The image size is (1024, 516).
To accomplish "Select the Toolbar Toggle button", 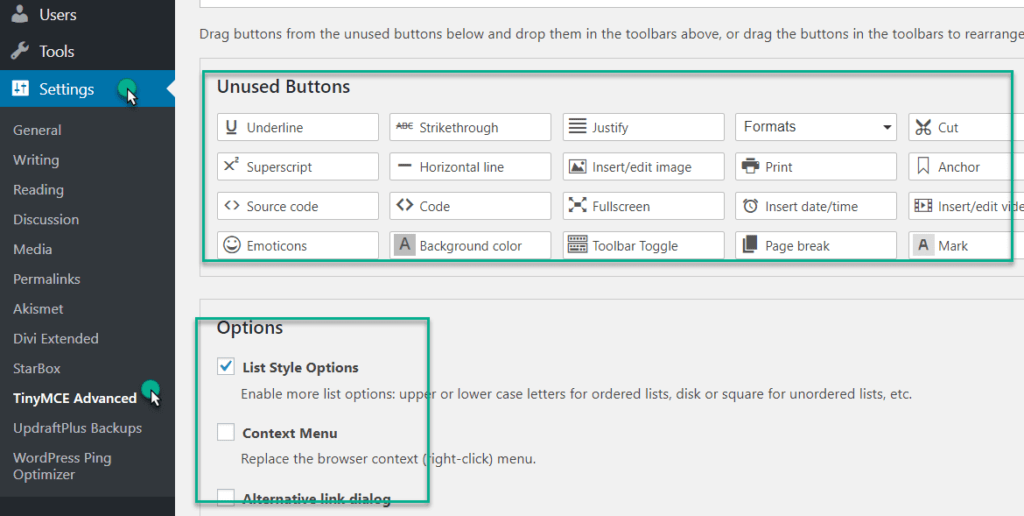I will (643, 245).
